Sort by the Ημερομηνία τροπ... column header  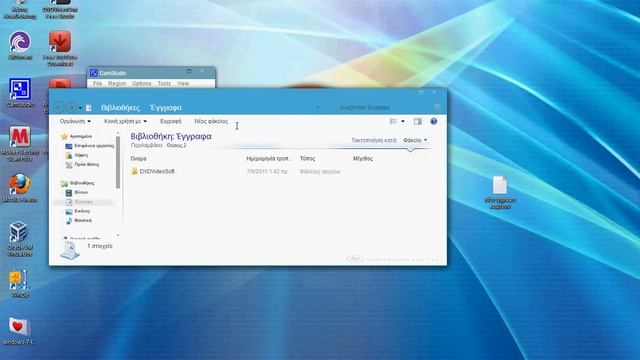(x=269, y=158)
